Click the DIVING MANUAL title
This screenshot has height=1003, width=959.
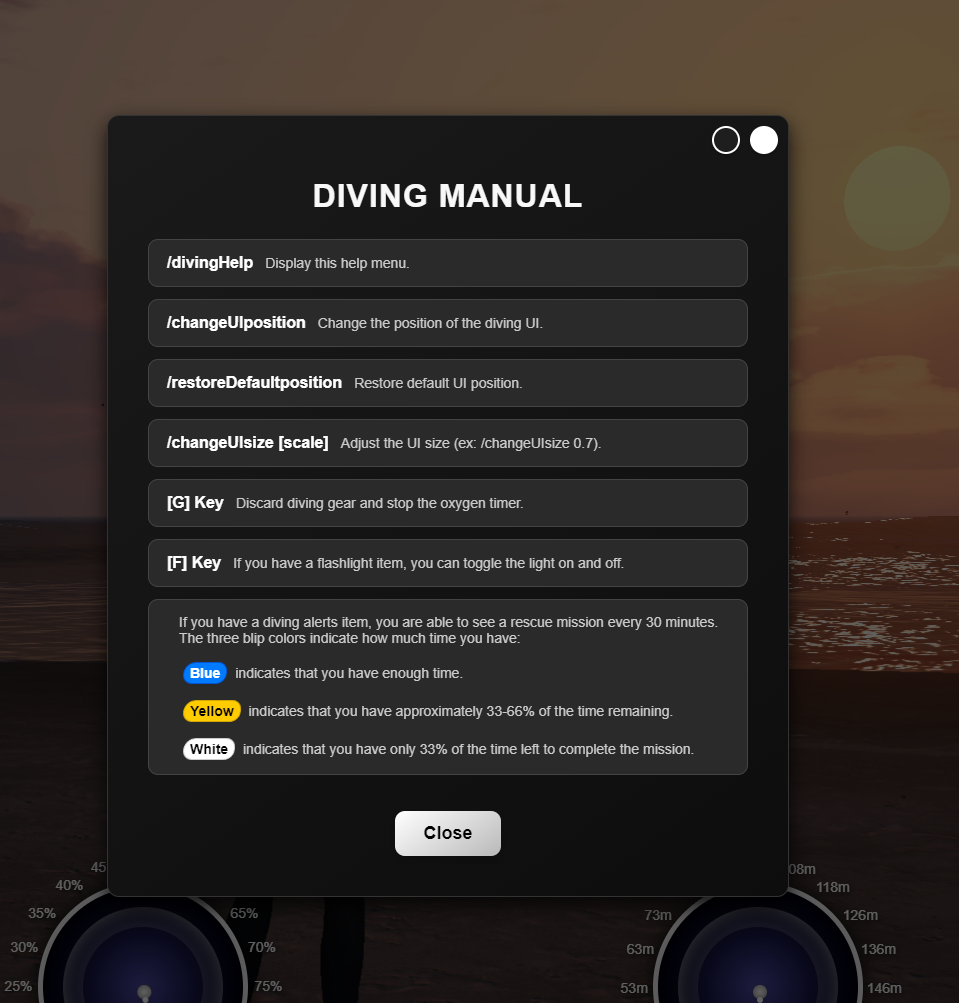click(x=447, y=196)
